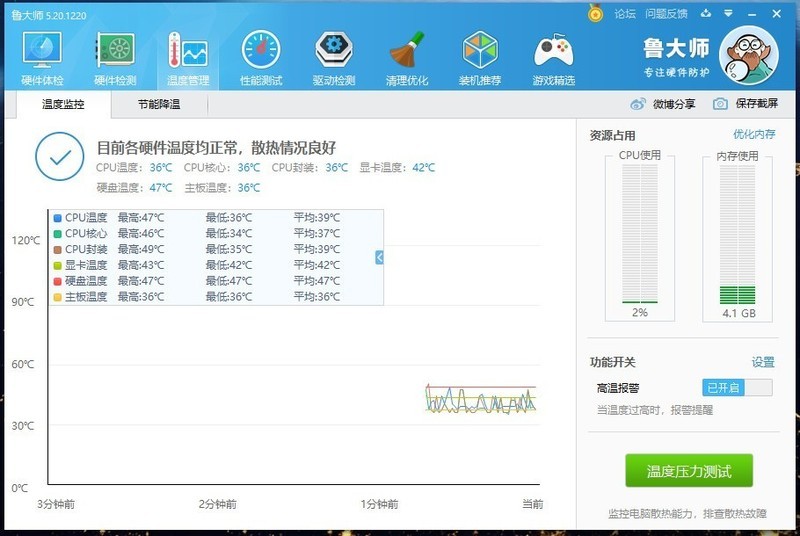Start 温度压力测试 stress test button
Image resolution: width=800 pixels, height=536 pixels.
point(689,470)
